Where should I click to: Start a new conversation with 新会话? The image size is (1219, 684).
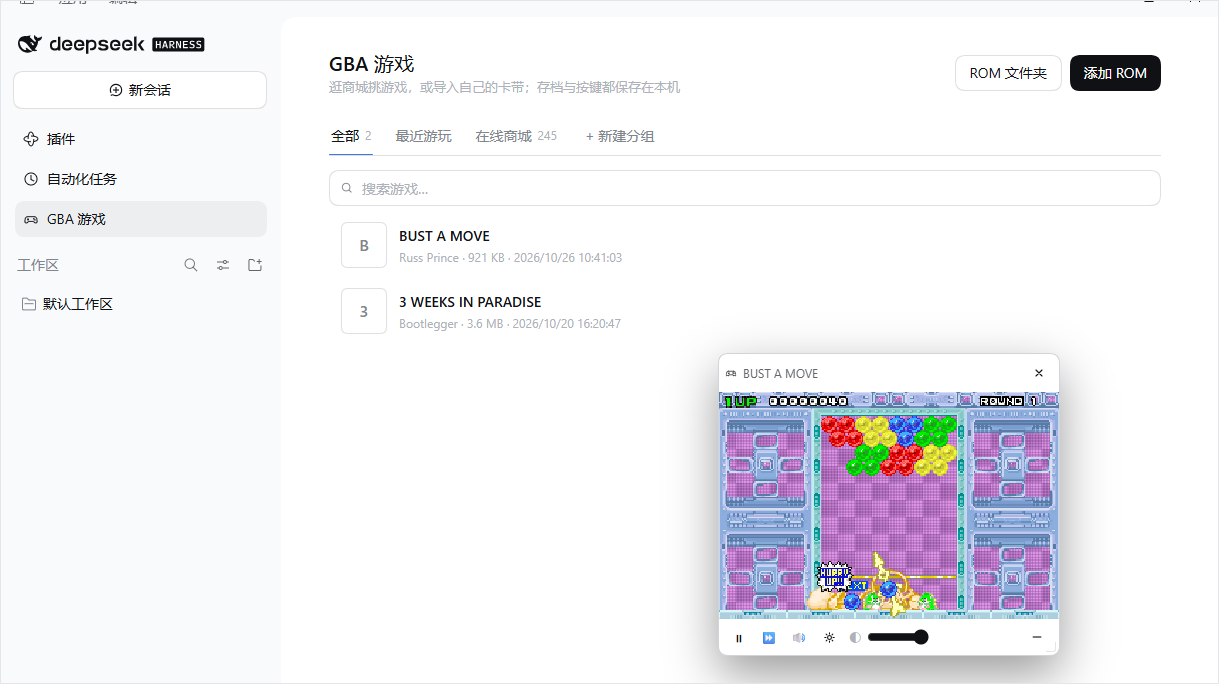[140, 90]
